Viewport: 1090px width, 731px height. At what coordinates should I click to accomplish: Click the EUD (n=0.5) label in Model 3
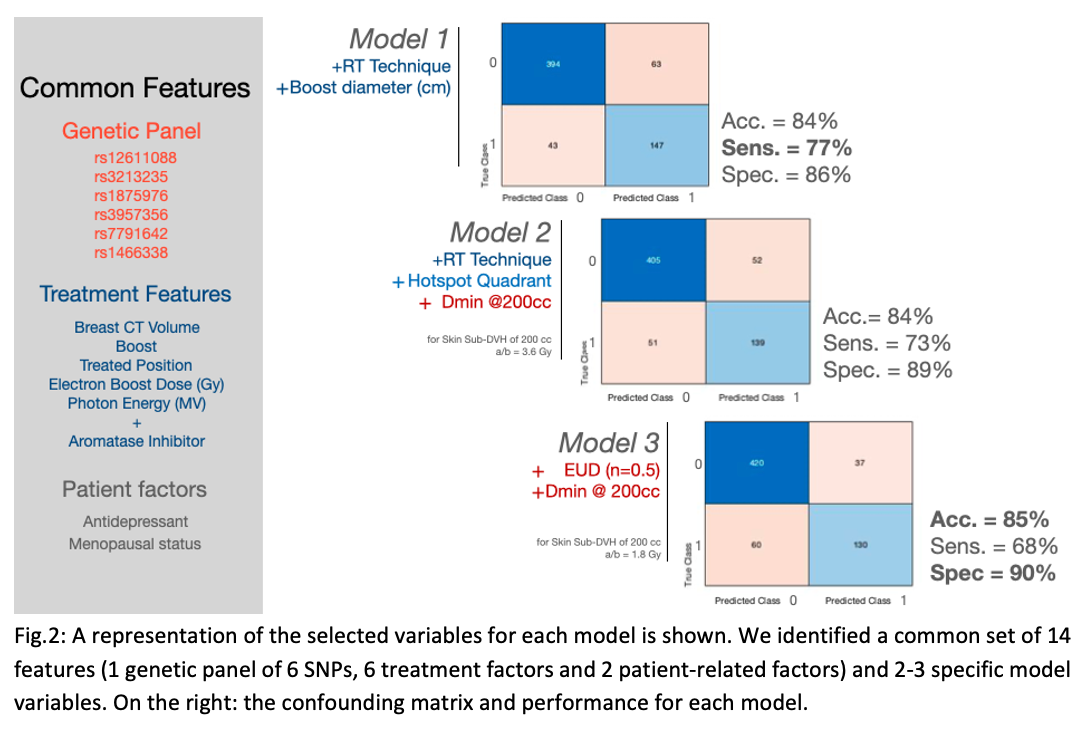coord(612,470)
